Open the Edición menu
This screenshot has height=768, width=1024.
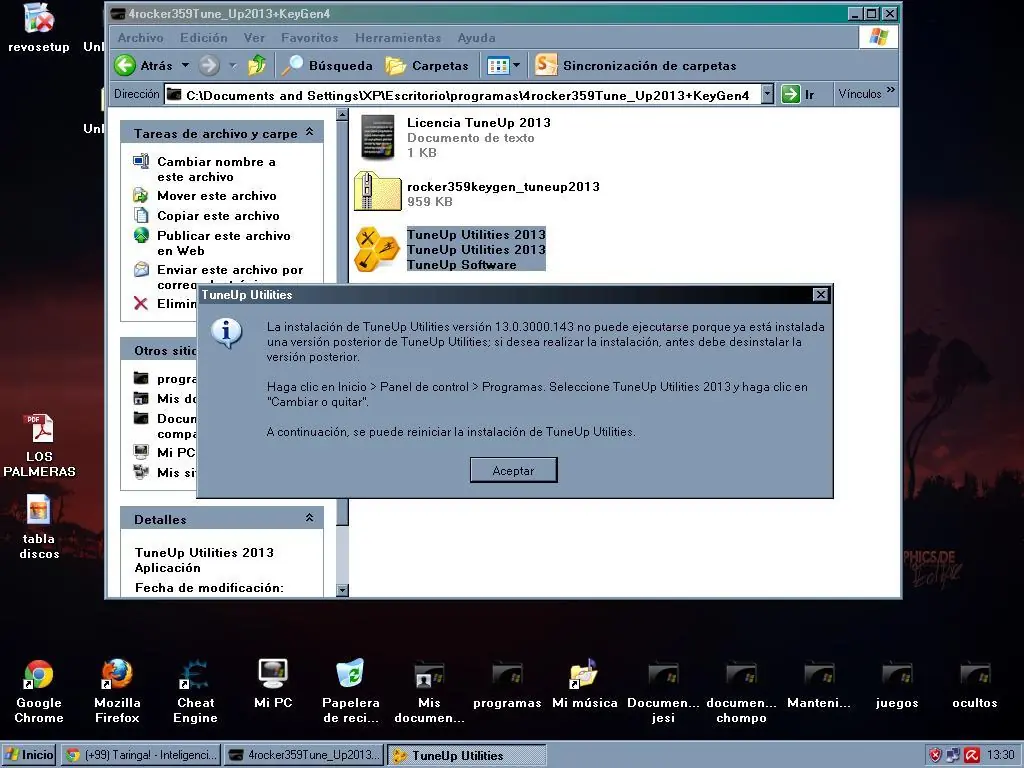(204, 38)
